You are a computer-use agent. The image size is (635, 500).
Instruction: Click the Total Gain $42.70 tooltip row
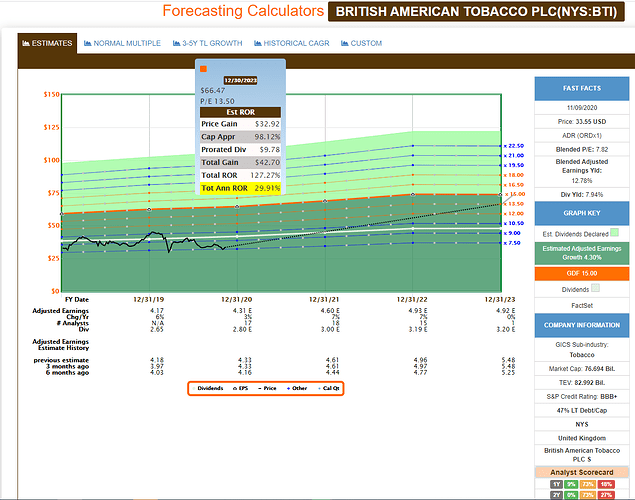click(241, 162)
